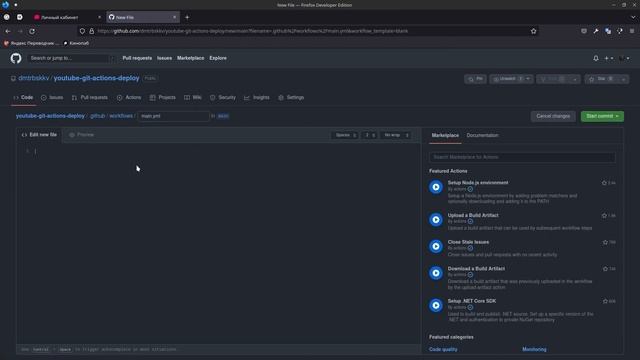Image resolution: width=640 pixels, height=360 pixels.
Task: Open the Spaces indent mode dropdown
Action: 345,135
